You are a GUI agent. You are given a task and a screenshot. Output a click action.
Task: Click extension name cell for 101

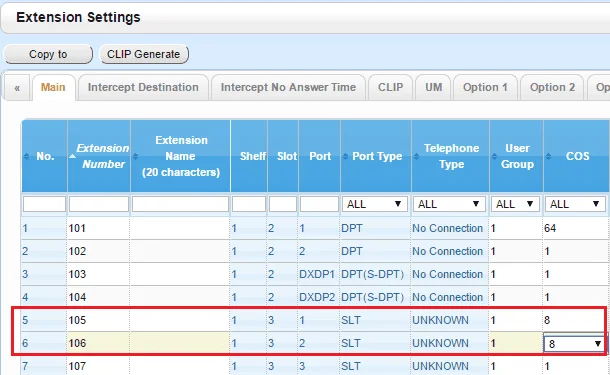pos(180,228)
